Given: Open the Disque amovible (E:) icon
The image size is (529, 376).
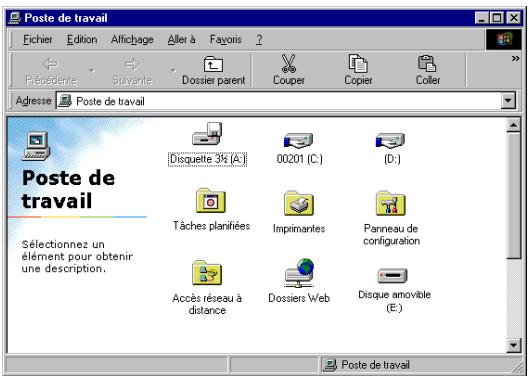Looking at the screenshot, I should click(x=392, y=276).
